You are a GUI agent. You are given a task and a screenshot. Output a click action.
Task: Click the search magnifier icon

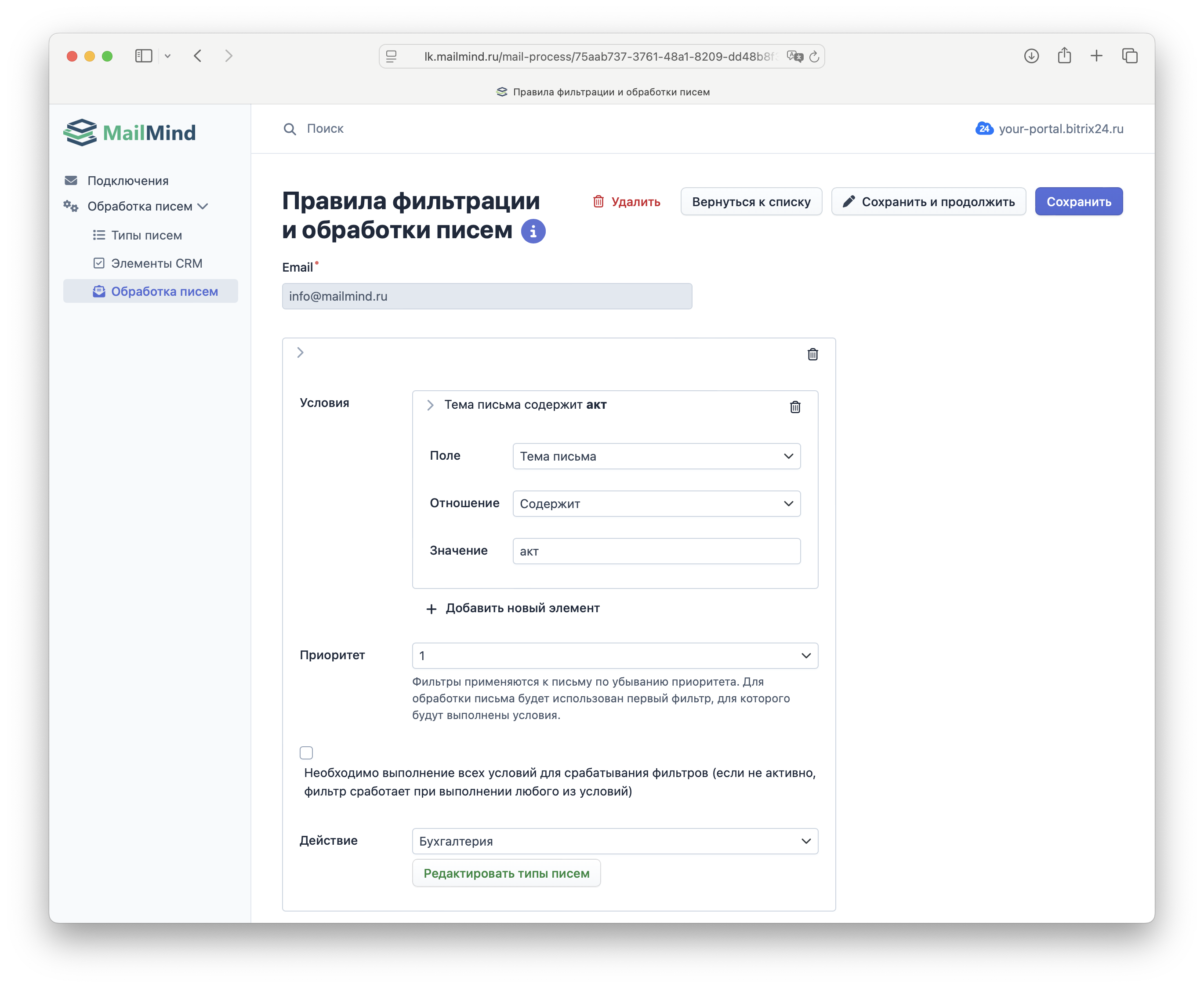[x=290, y=129]
